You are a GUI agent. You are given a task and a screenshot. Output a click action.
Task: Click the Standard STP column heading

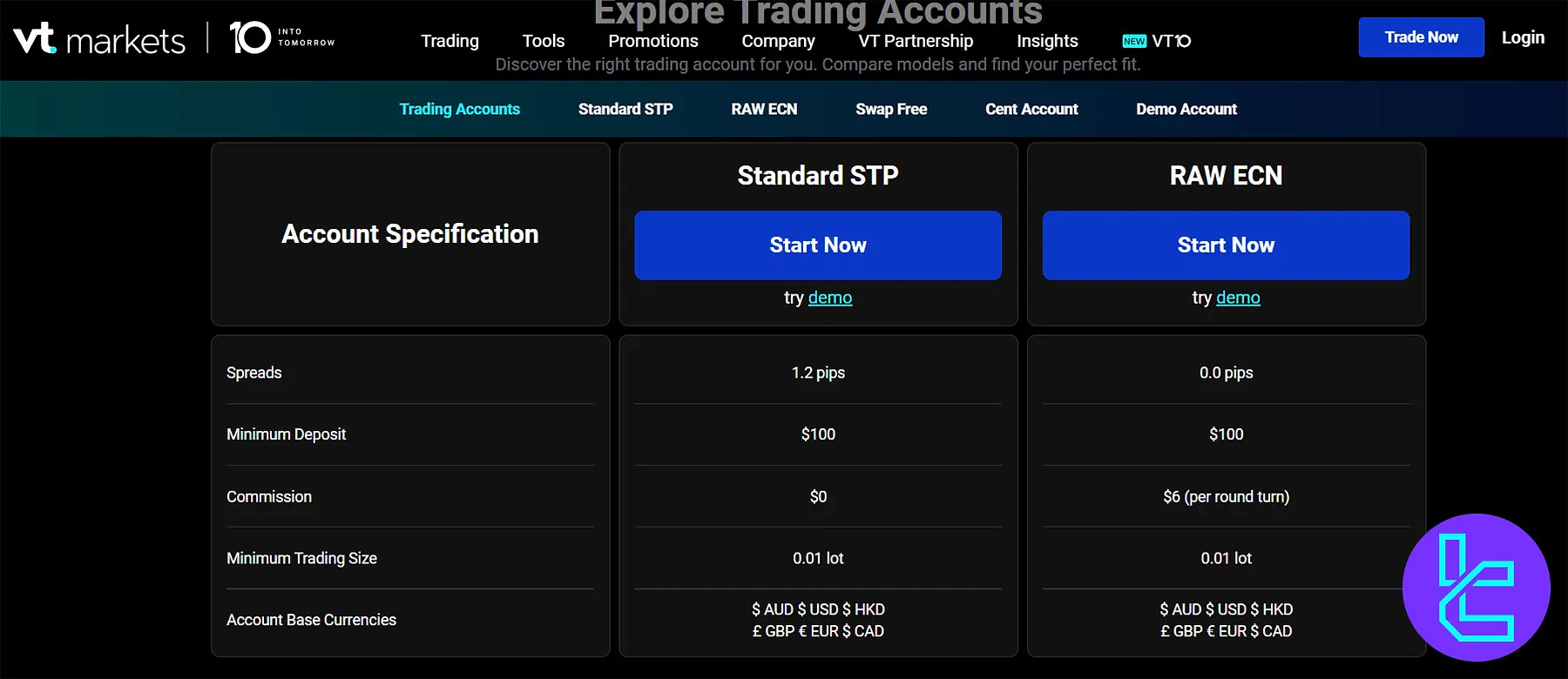tap(818, 176)
